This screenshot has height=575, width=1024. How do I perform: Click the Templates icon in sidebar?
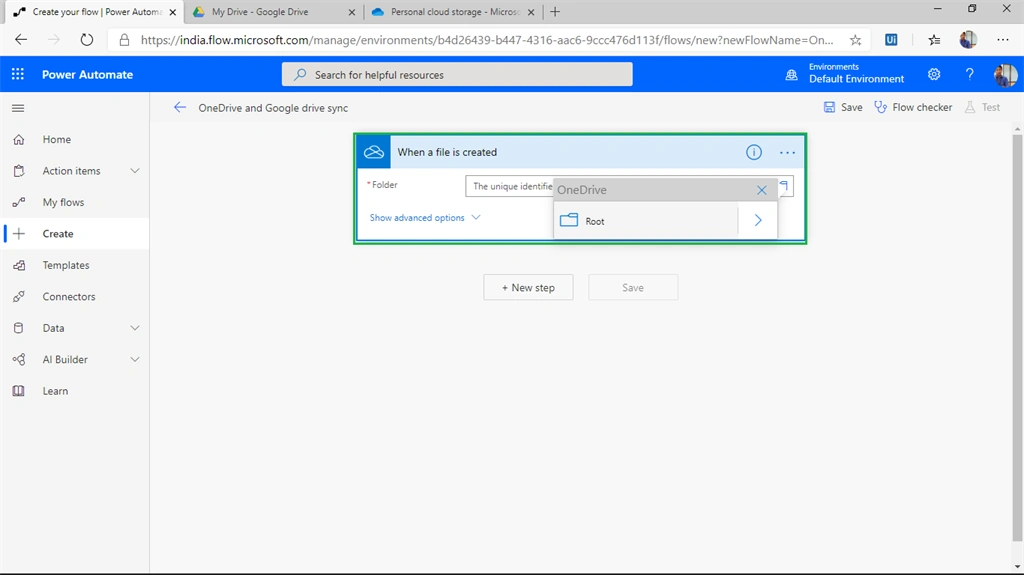pyautogui.click(x=19, y=265)
